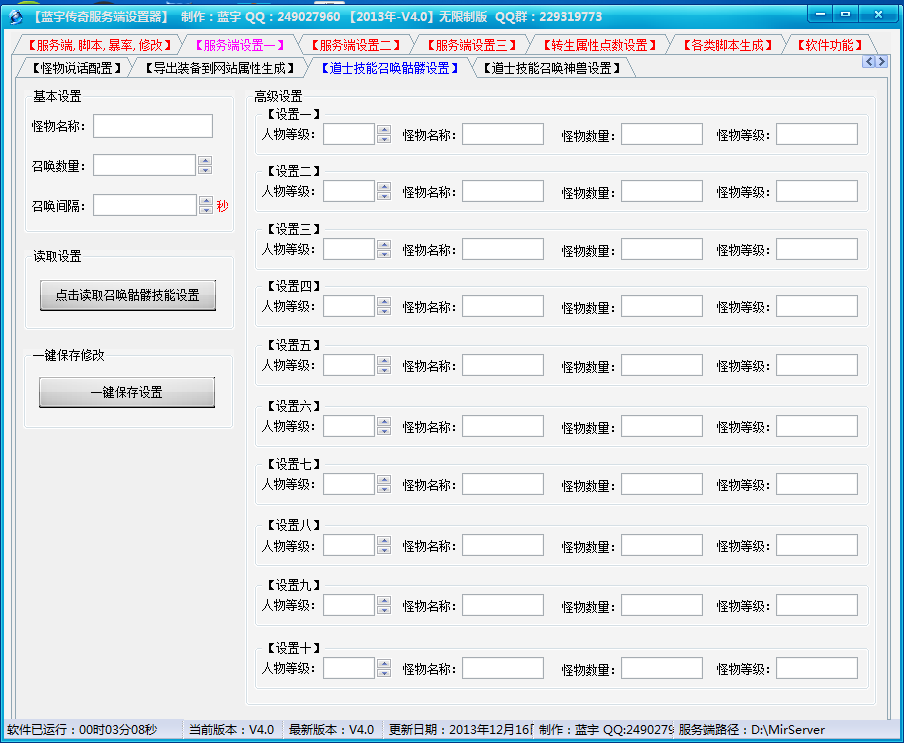Viewport: 904px width, 743px height.
Task: Focus 设置三 怪物等级 field
Action: [817, 249]
